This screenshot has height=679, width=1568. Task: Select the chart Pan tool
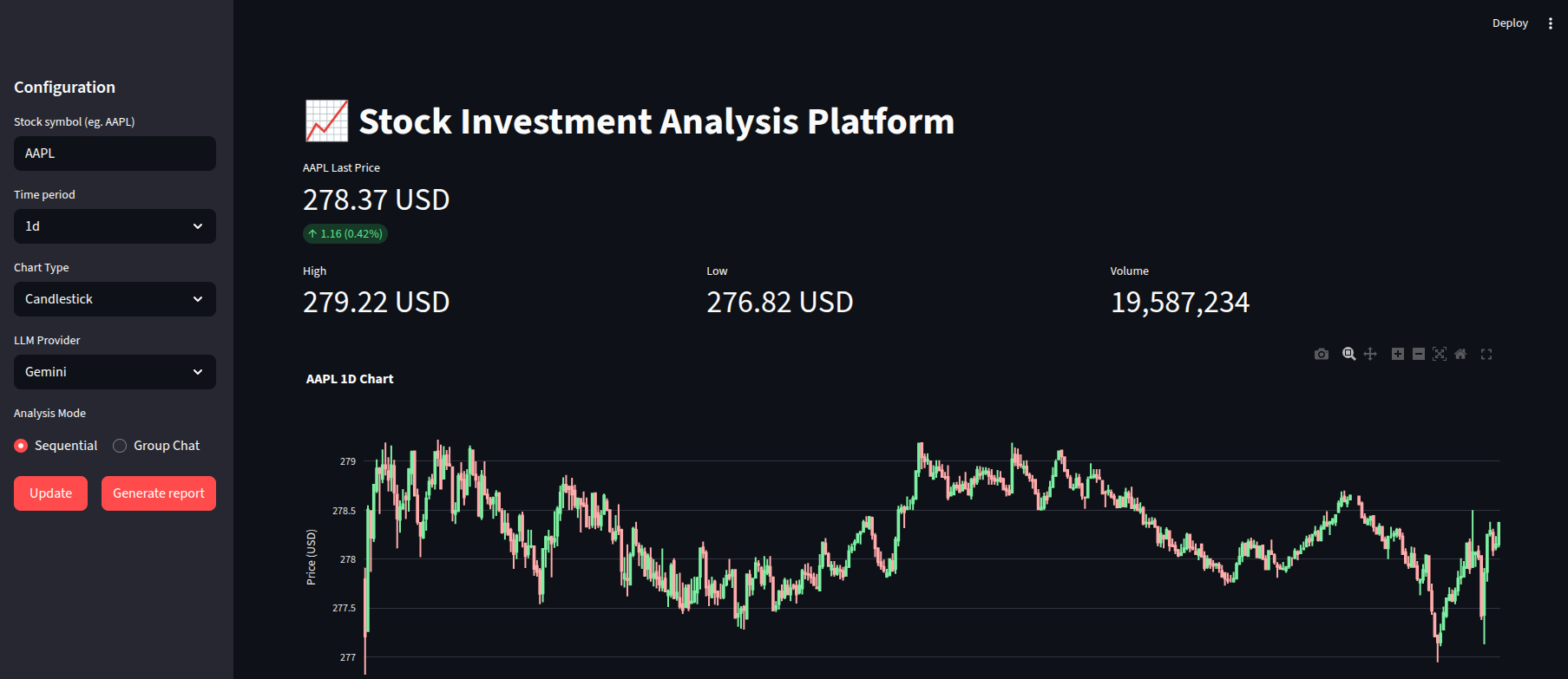[x=1370, y=354]
